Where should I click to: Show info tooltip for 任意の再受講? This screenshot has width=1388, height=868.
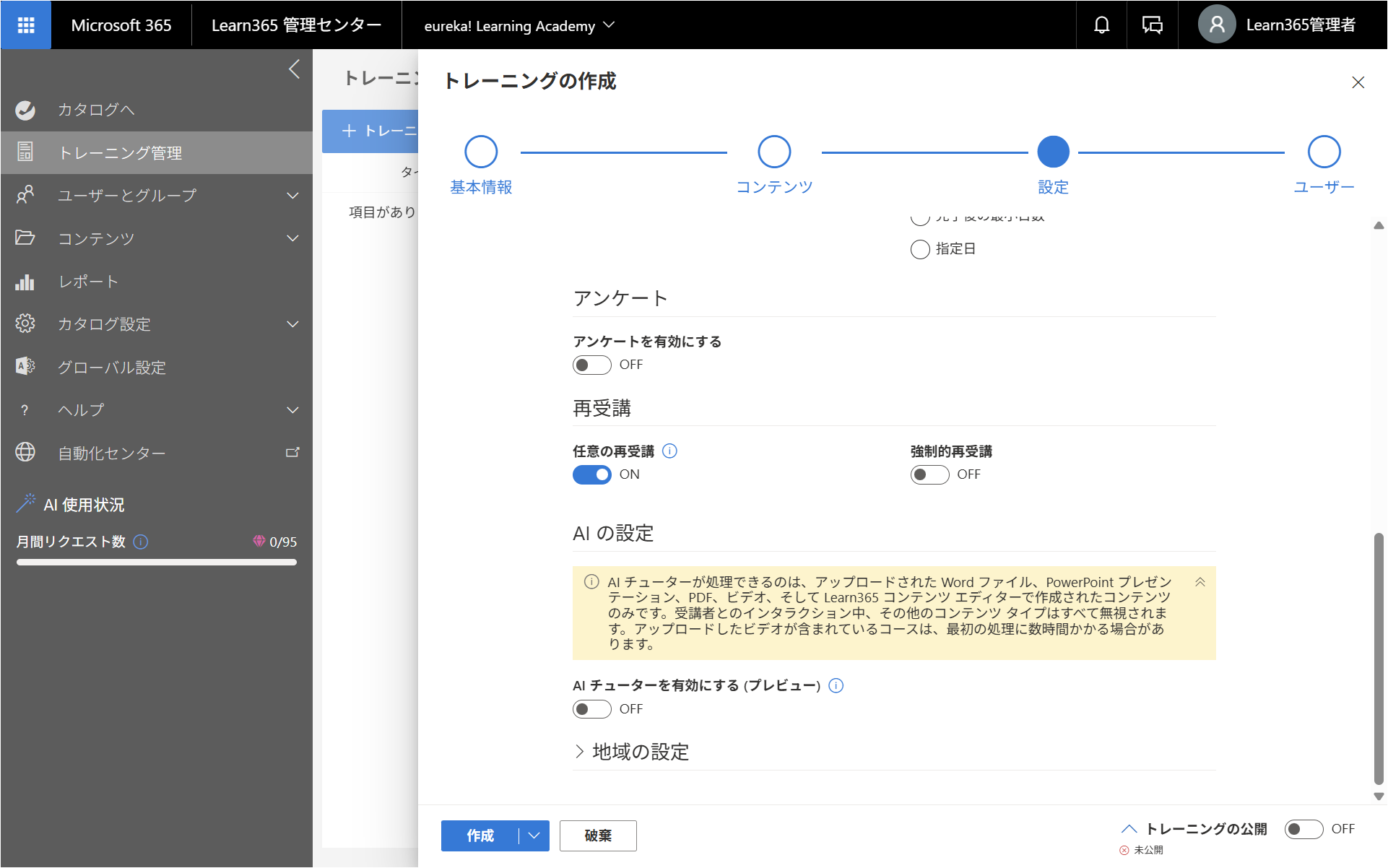[669, 451]
